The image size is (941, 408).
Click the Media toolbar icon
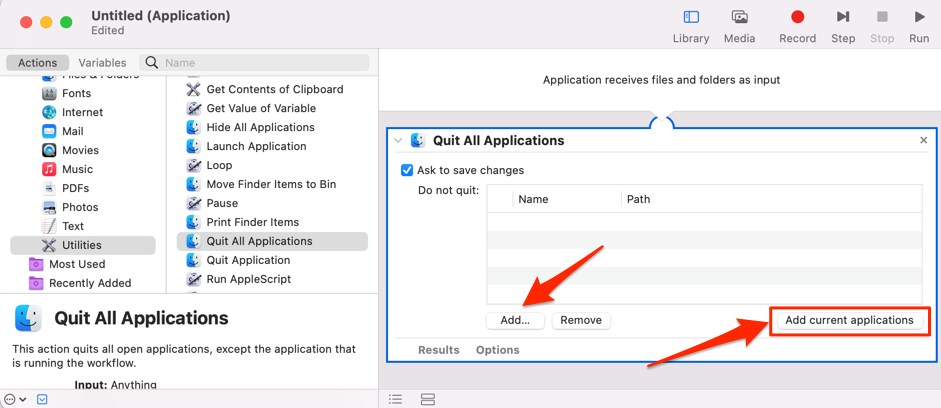739,17
